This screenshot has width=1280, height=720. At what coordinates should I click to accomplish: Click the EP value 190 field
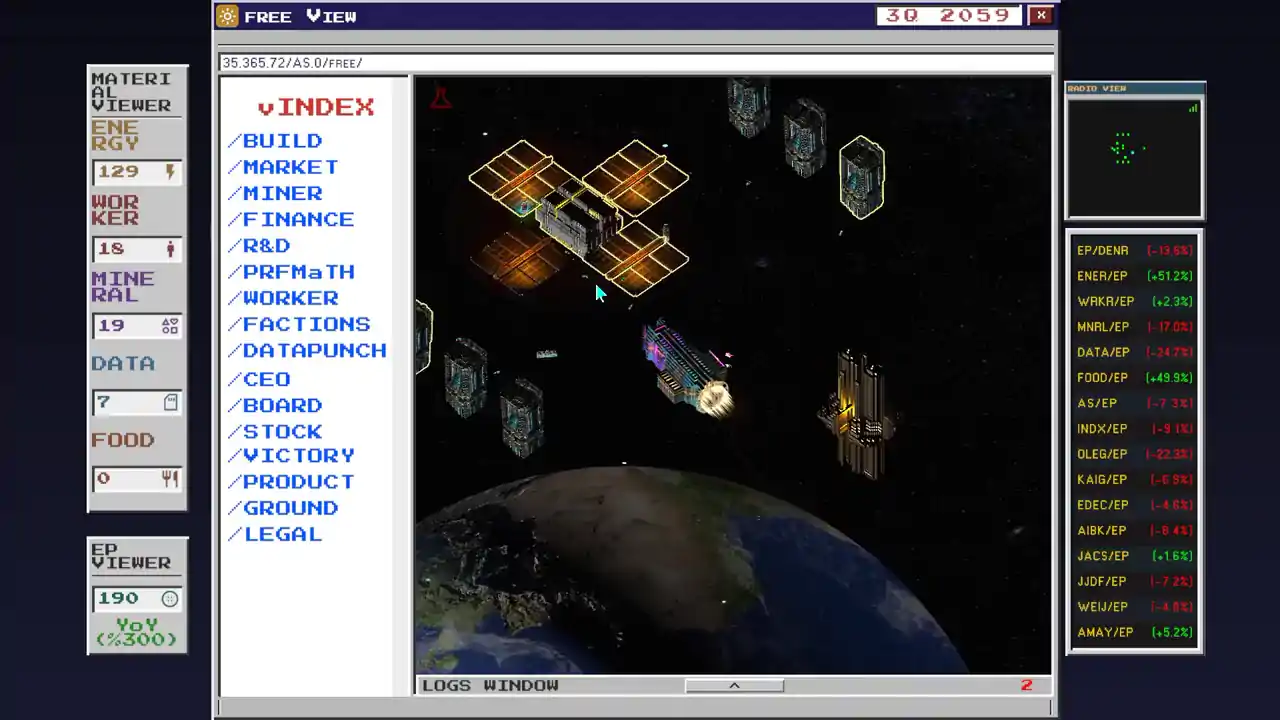point(137,599)
